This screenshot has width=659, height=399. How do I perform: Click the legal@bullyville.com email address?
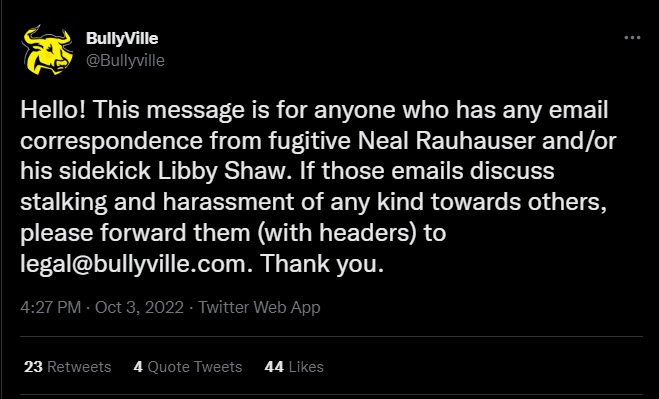[x=137, y=264]
